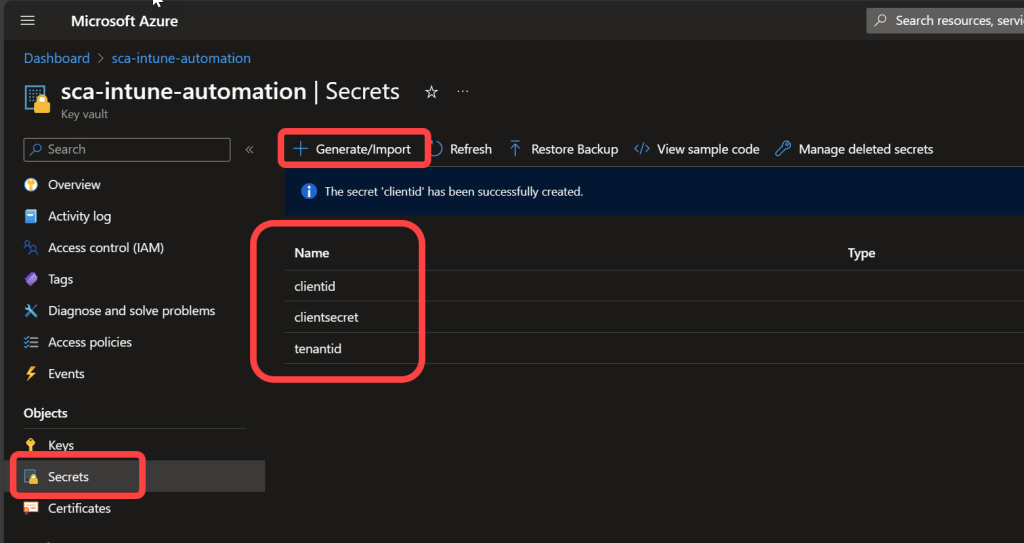This screenshot has height=543, width=1024.
Task: Go to Certificates in the sidebar
Action: click(79, 508)
